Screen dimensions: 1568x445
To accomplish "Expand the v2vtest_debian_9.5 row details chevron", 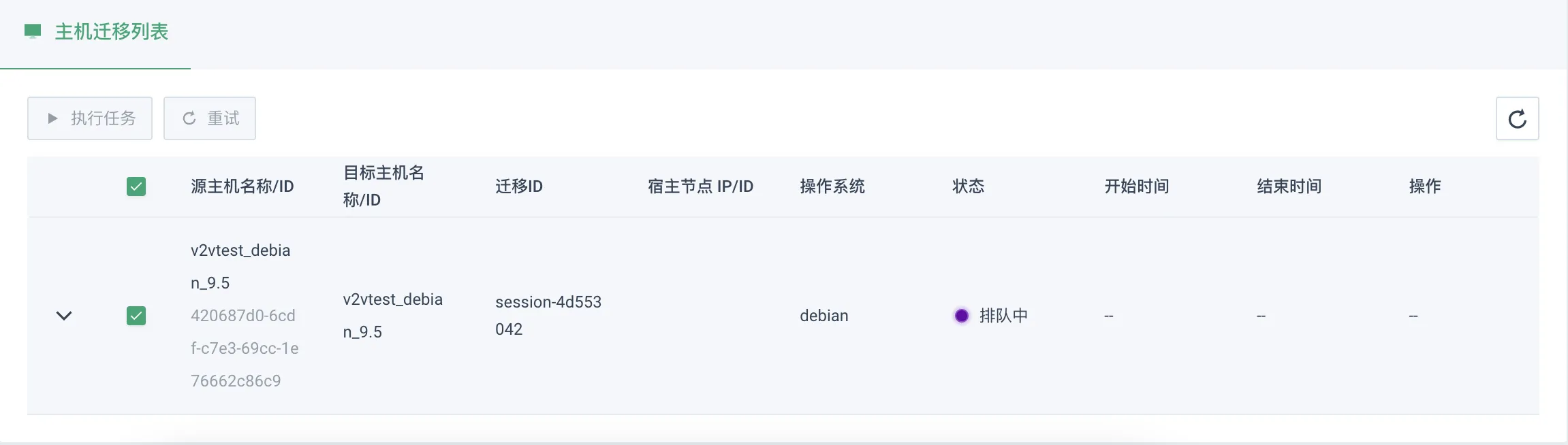I will (64, 316).
